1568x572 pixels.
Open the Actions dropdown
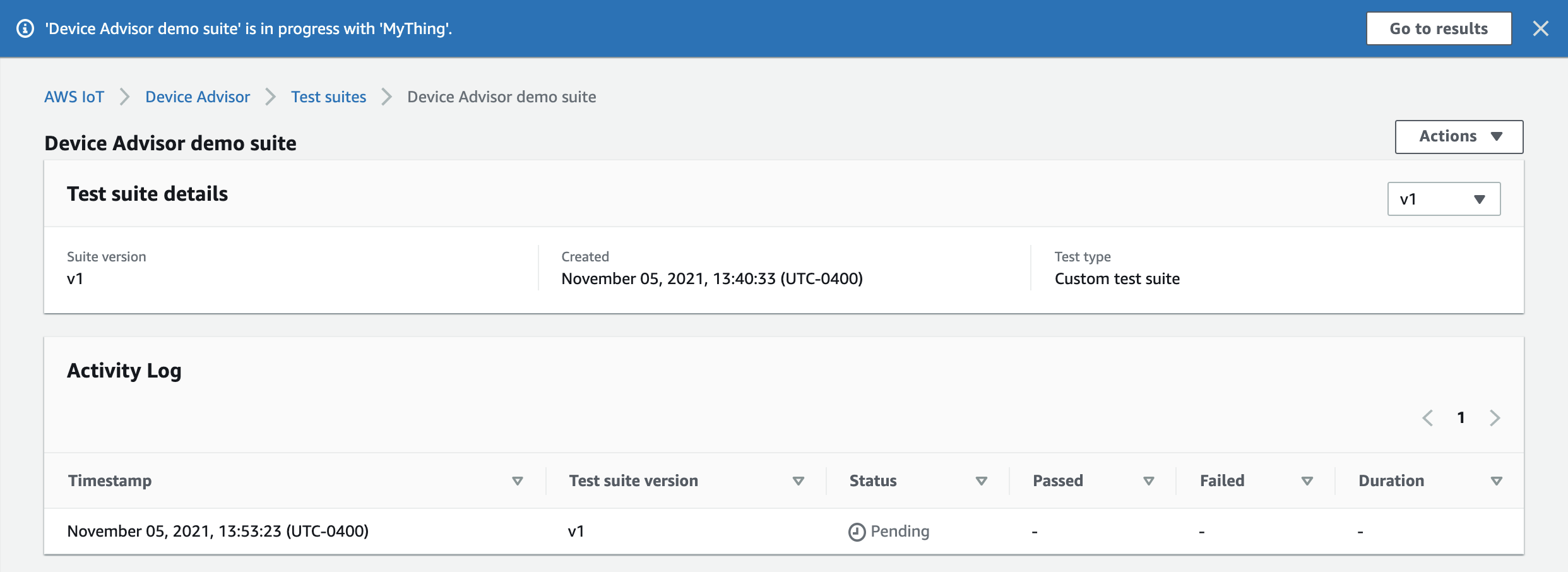point(1458,136)
